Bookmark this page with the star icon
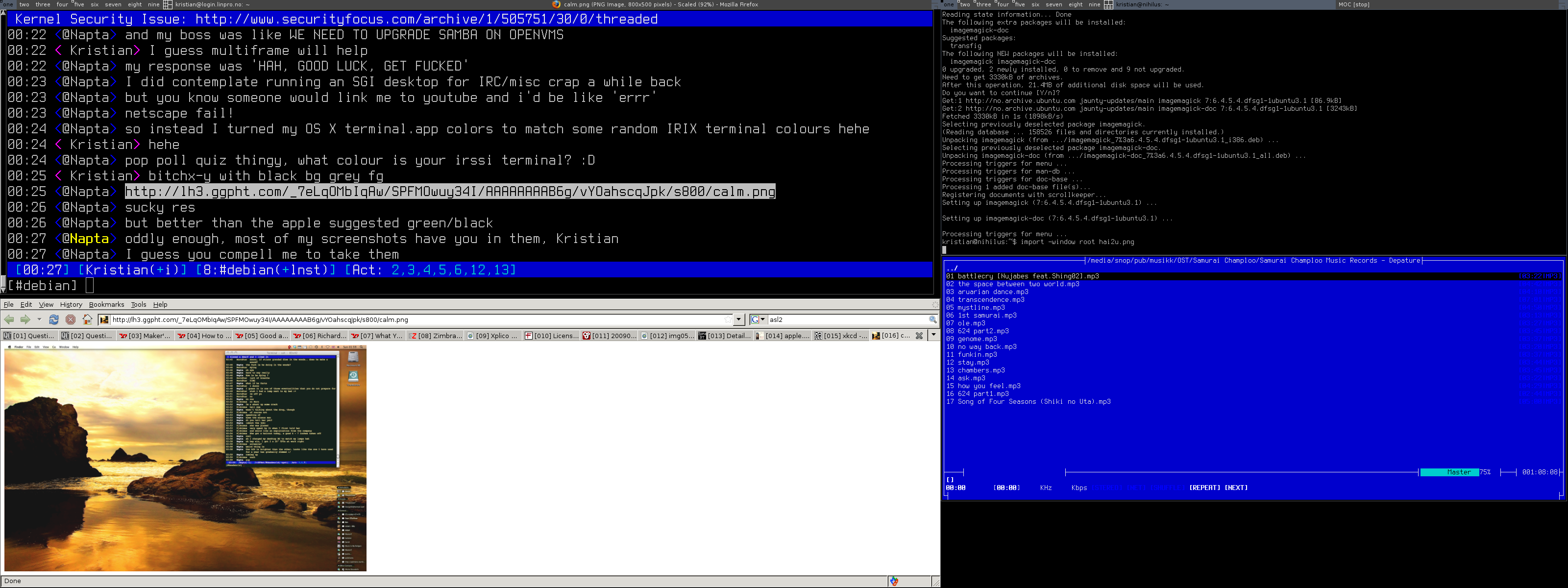Viewport: 1568px width, 588px height. (x=728, y=319)
